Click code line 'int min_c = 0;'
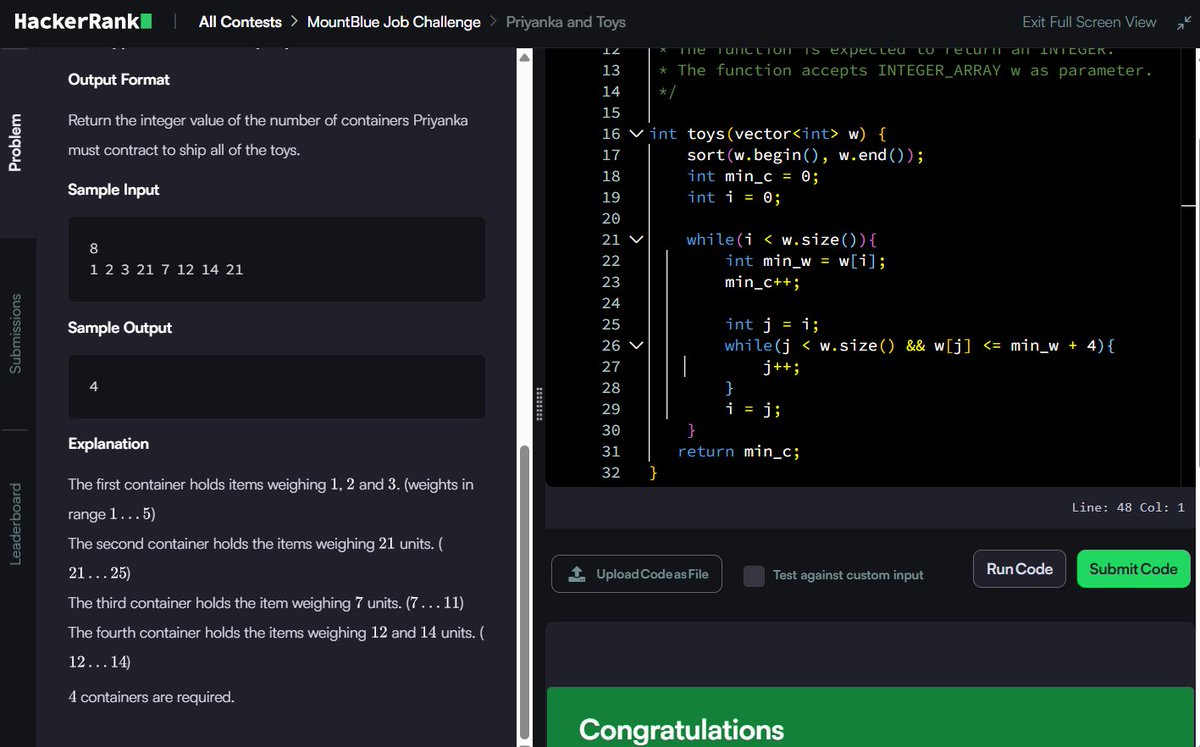Image resolution: width=1200 pixels, height=747 pixels. point(753,176)
